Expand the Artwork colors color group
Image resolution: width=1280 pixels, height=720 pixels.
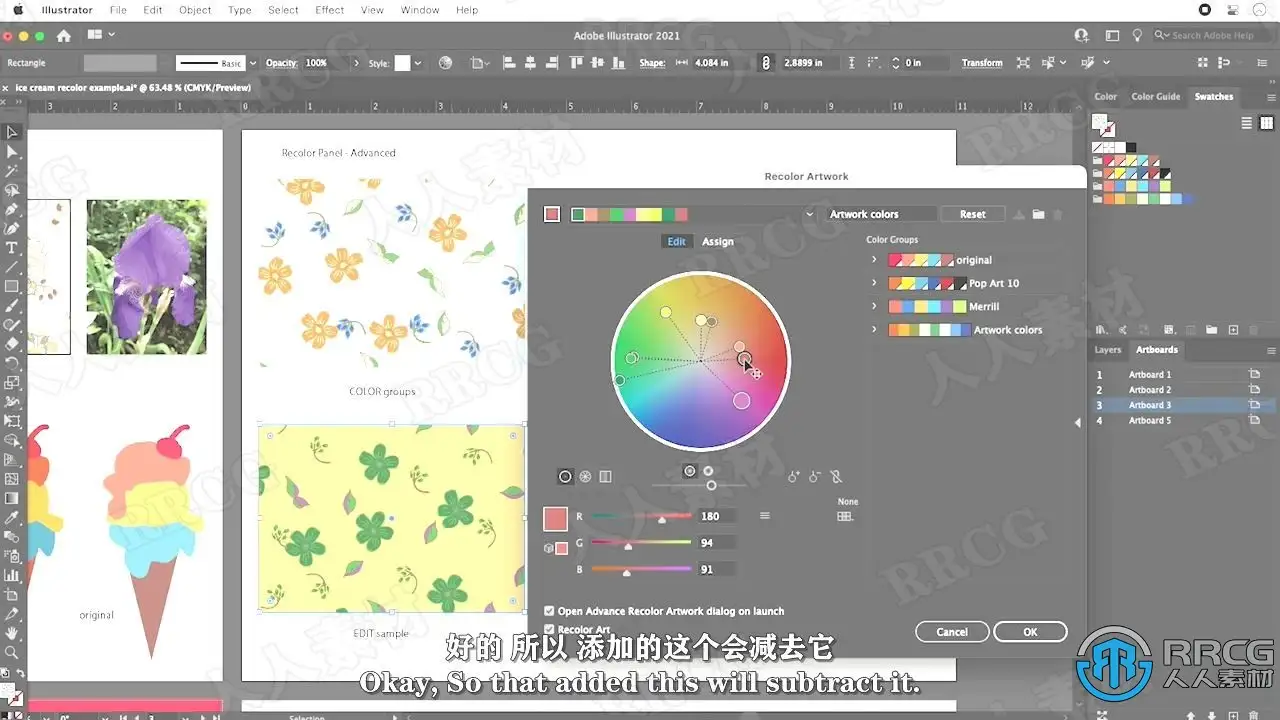874,330
